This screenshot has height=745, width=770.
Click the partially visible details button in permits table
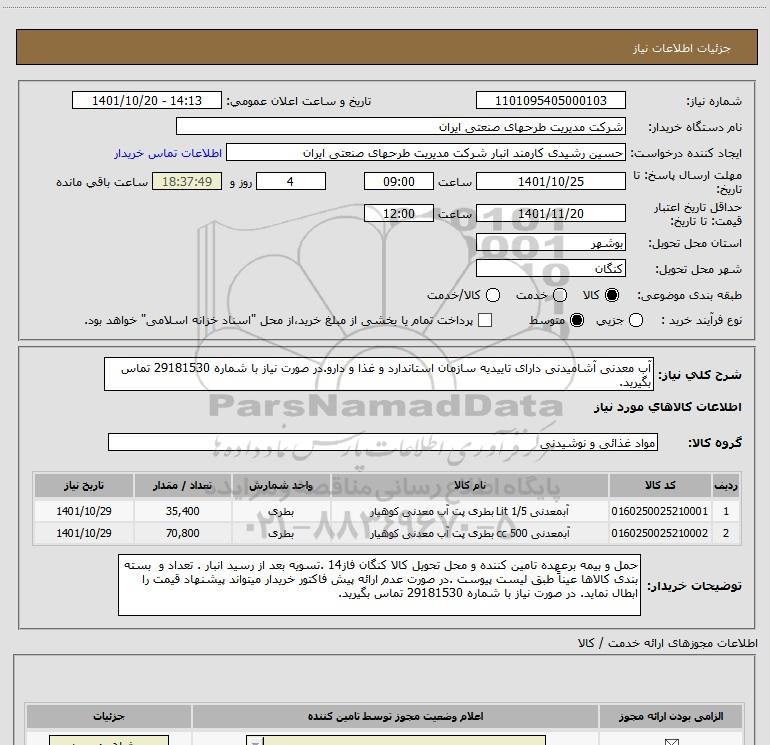pyautogui.click(x=109, y=740)
